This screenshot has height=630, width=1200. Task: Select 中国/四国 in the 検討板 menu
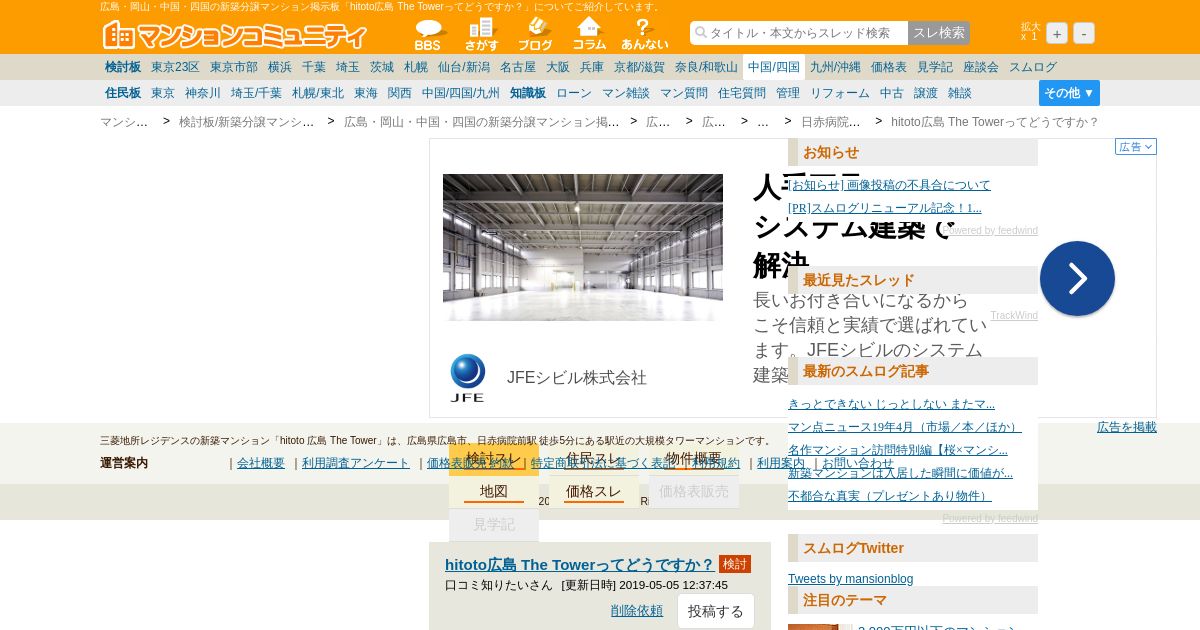tap(774, 67)
